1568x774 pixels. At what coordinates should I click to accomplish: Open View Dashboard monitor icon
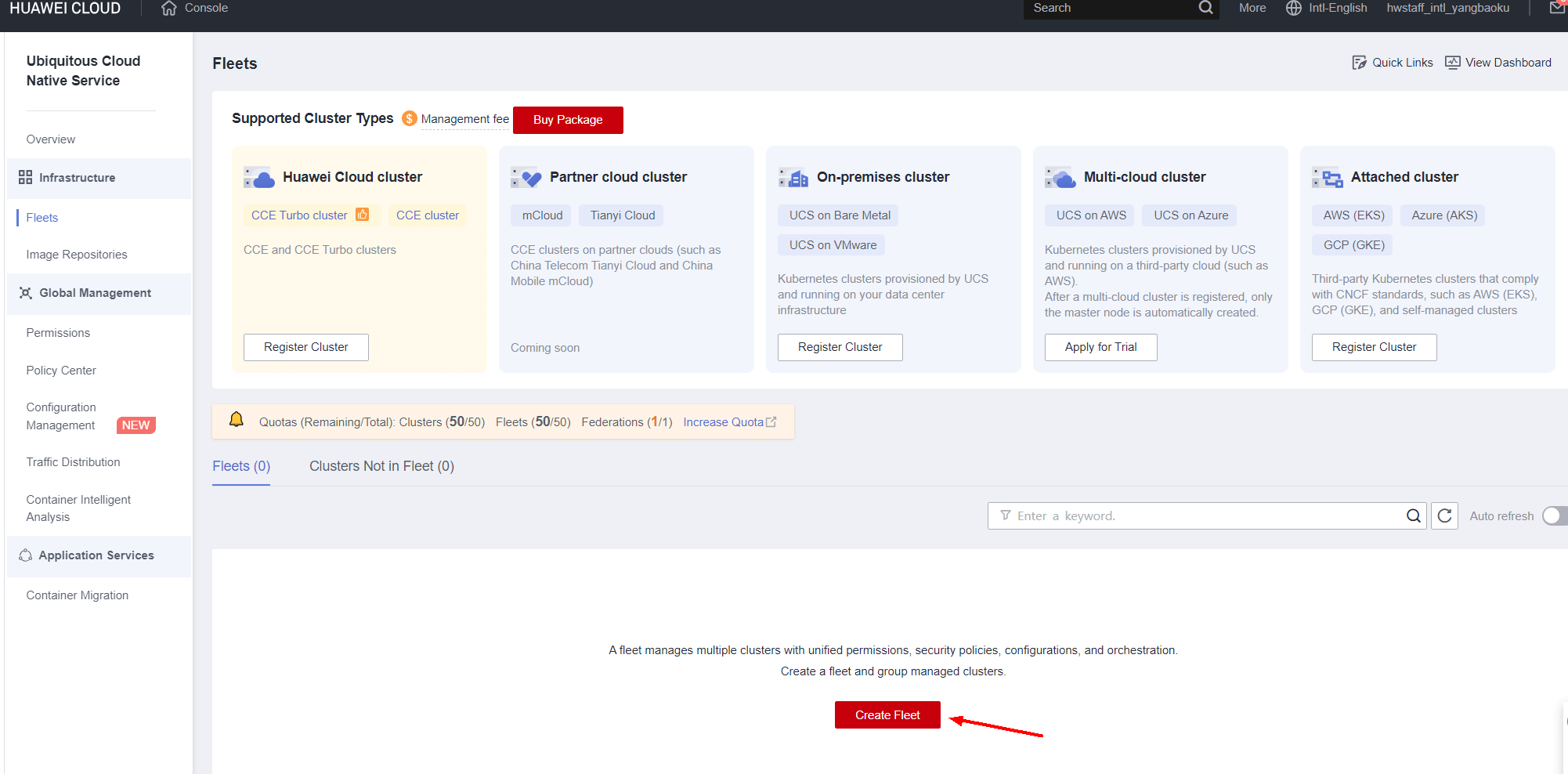point(1452,63)
